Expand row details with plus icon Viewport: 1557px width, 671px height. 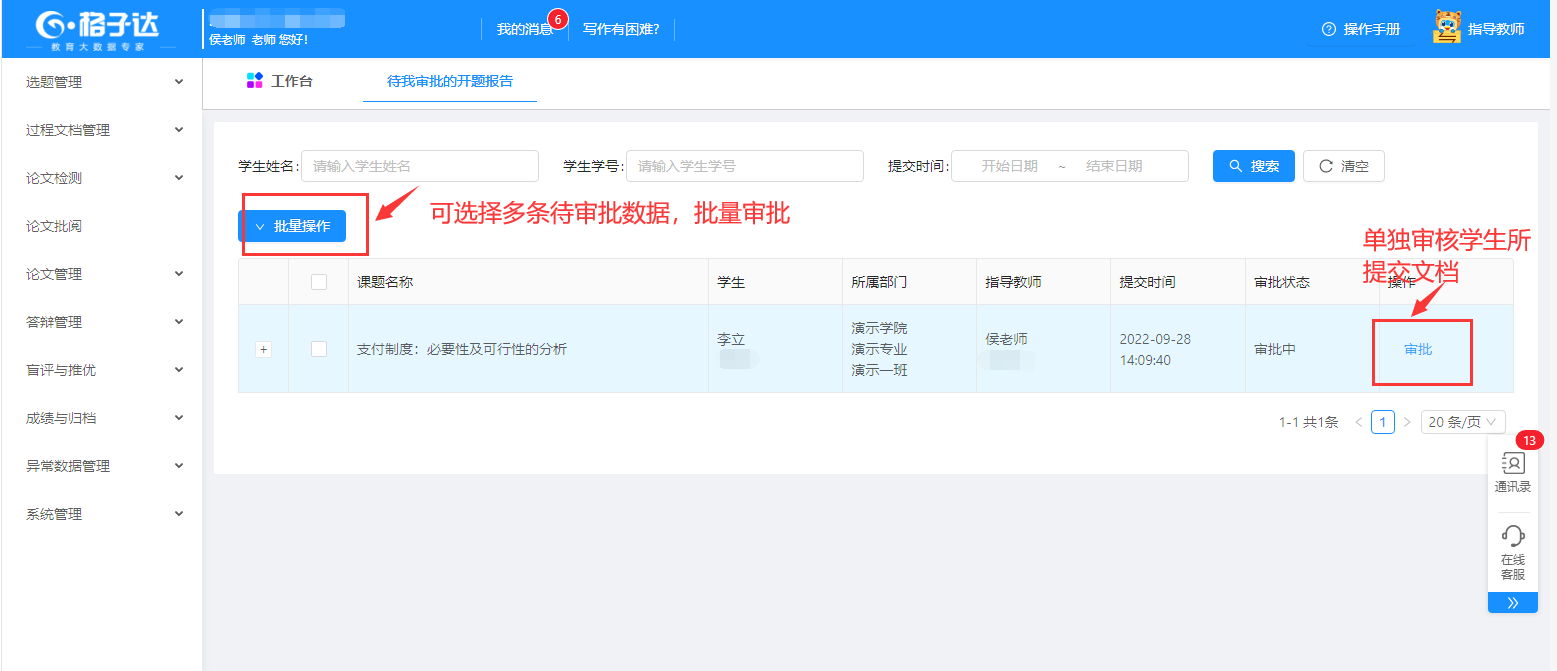tap(264, 349)
